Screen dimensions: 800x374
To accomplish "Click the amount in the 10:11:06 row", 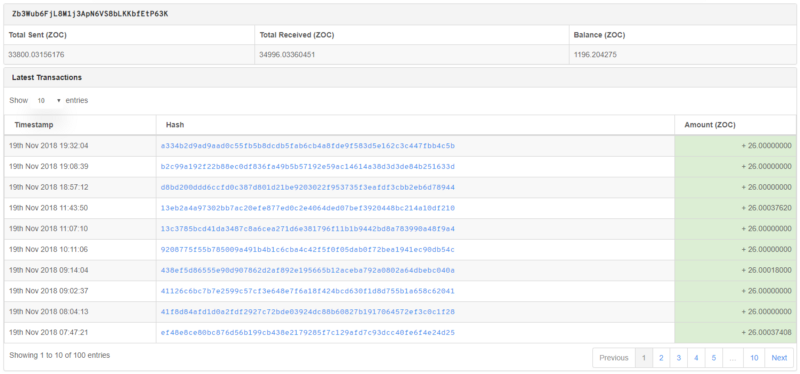I will click(x=766, y=250).
